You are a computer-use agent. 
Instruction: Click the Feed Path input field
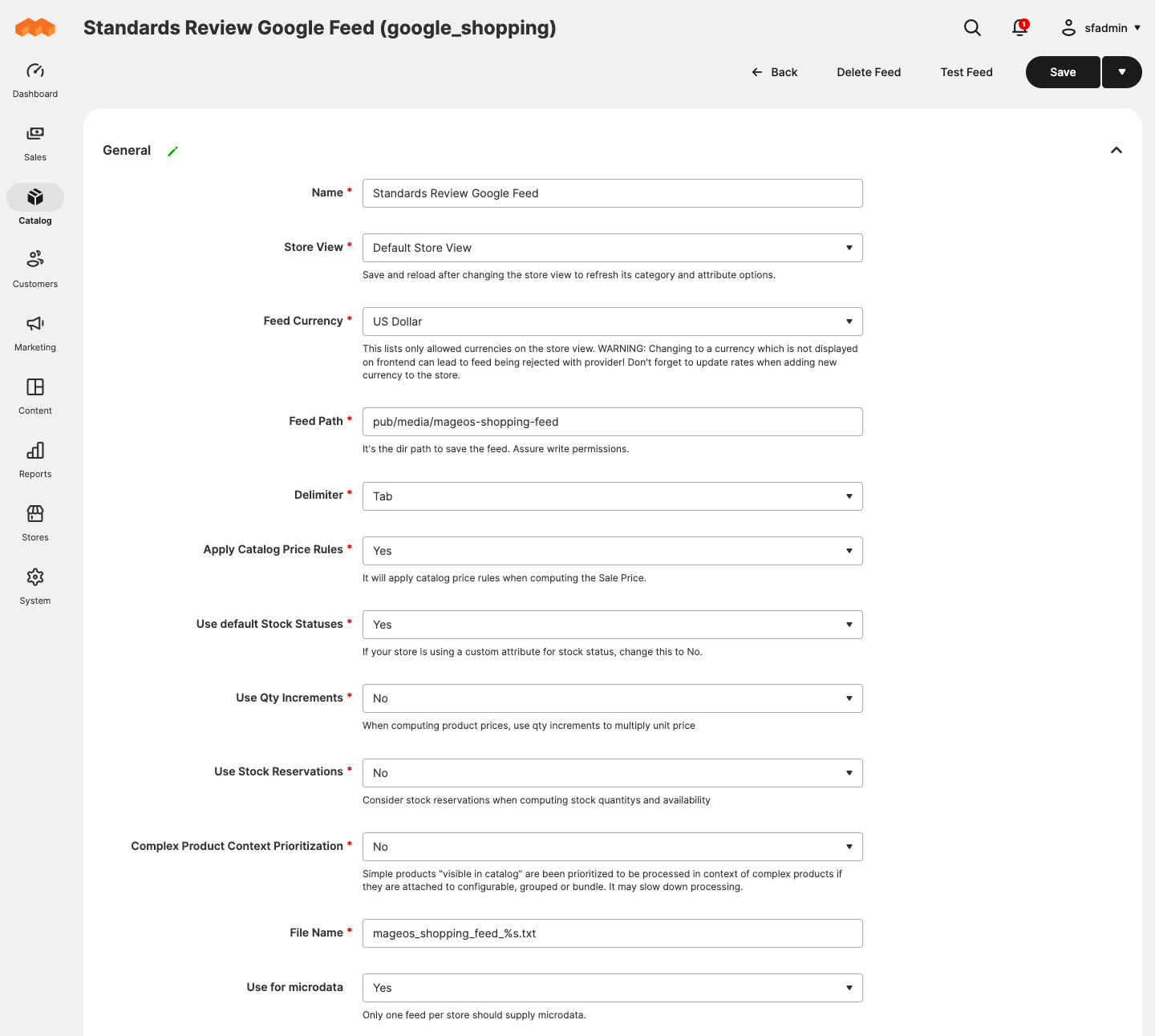point(613,422)
